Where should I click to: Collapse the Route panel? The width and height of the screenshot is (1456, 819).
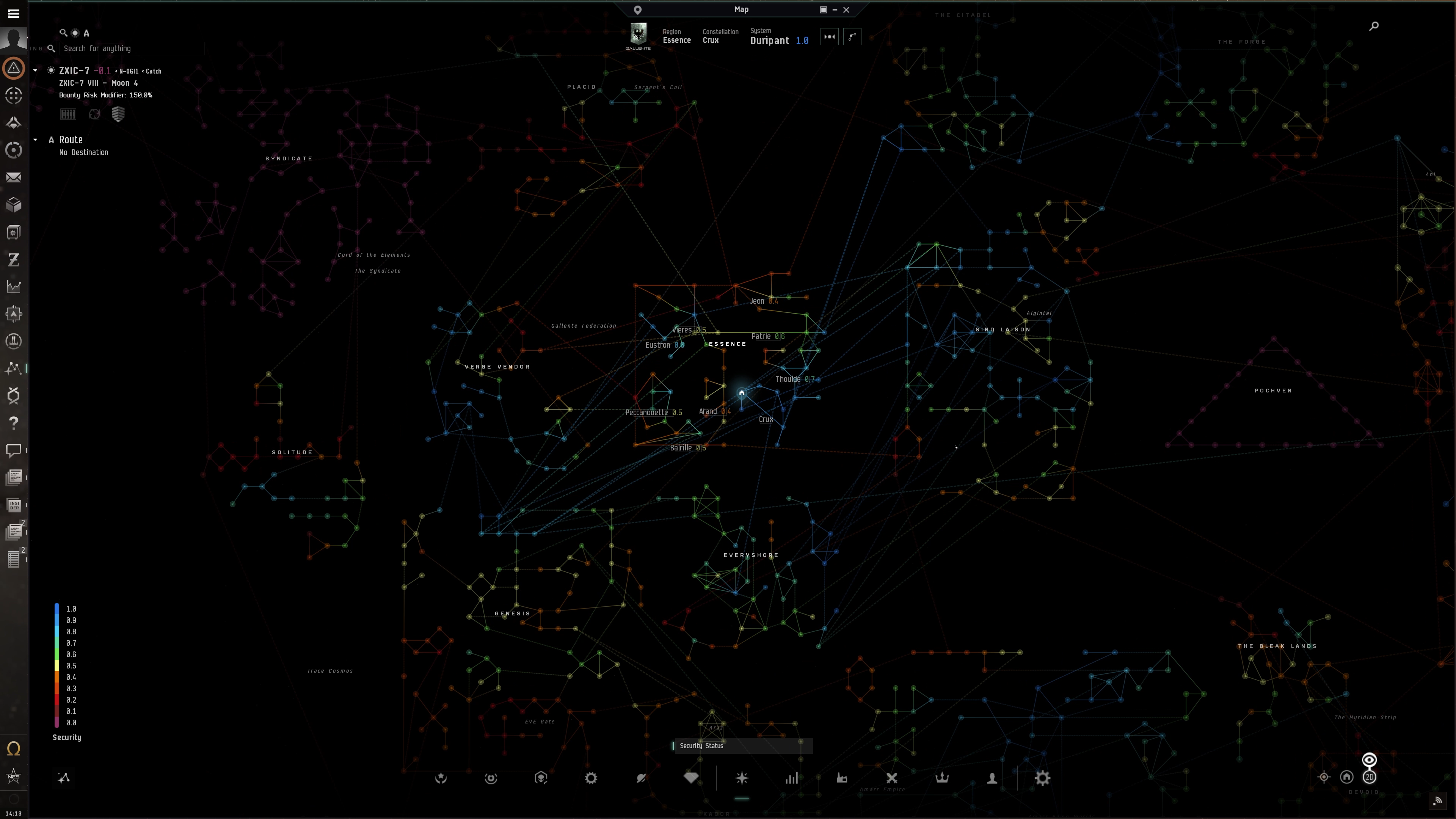36,140
